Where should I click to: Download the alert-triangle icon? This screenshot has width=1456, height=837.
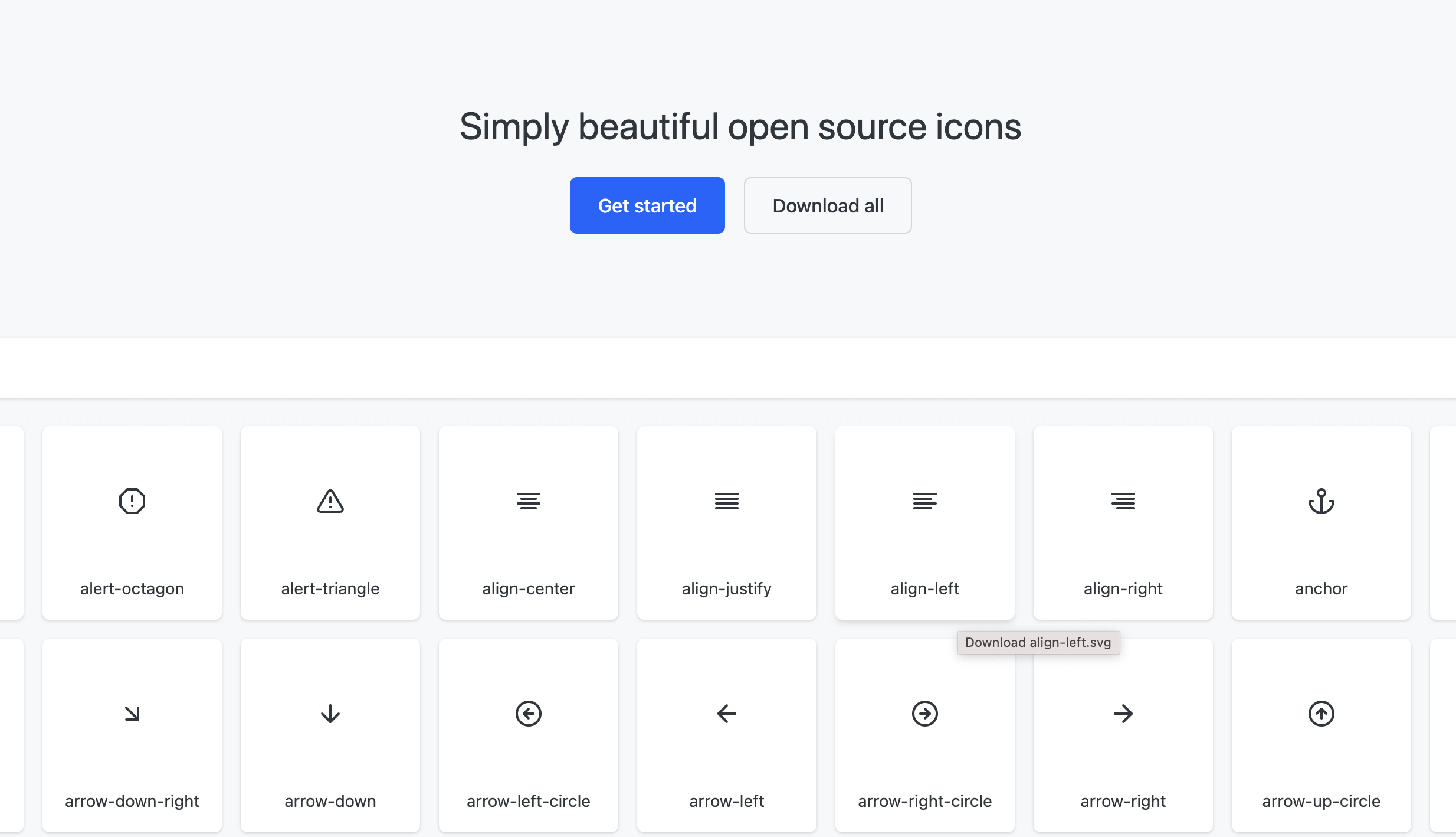pos(330,501)
